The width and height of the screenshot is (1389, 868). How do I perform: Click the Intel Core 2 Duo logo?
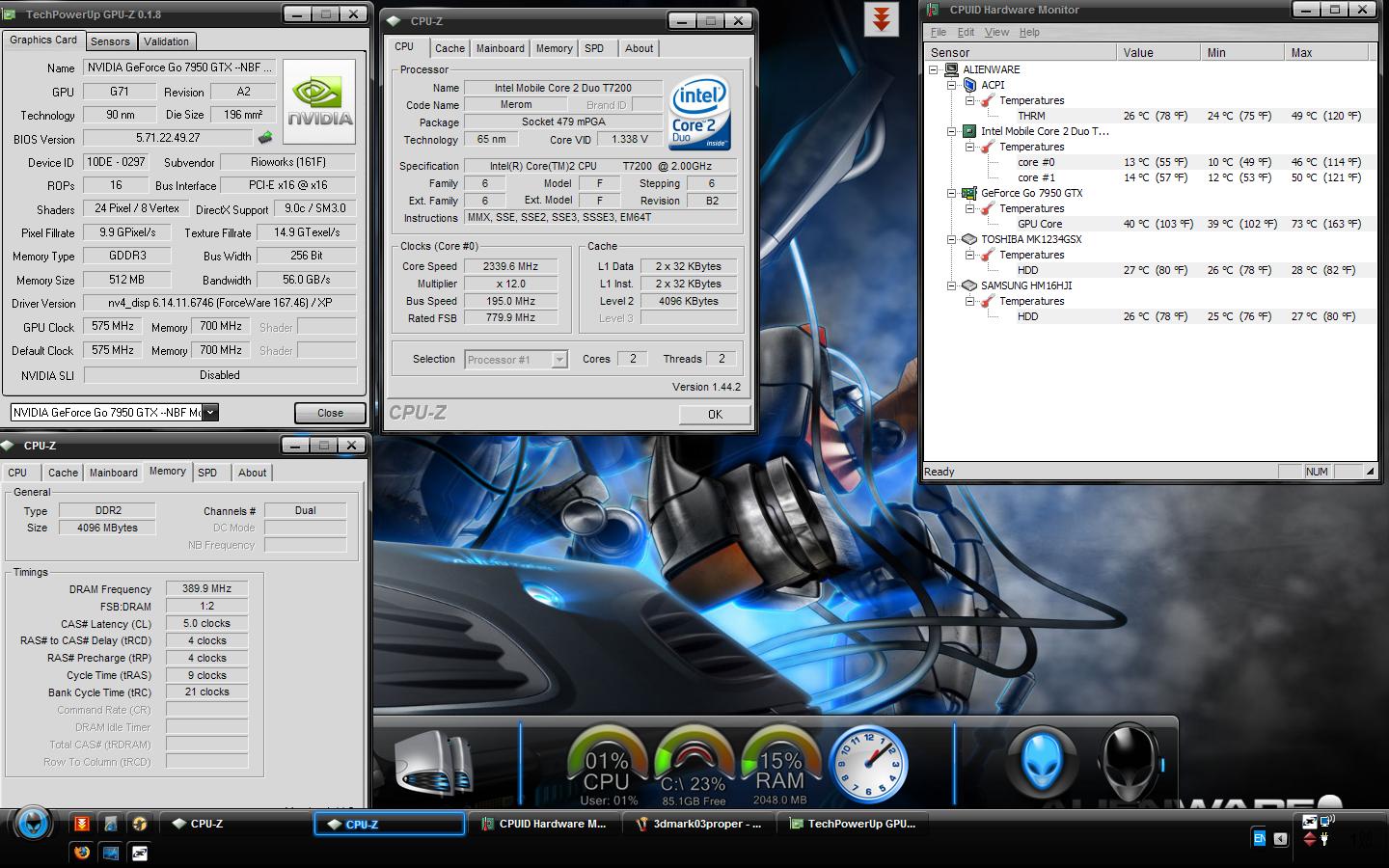700,114
